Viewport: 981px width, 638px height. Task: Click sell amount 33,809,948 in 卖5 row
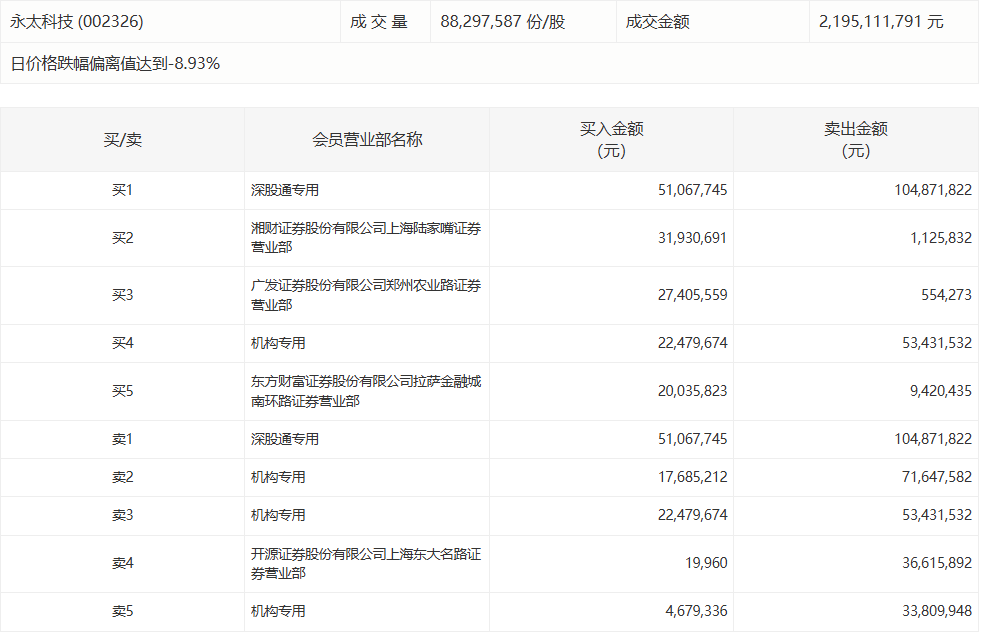(x=933, y=611)
